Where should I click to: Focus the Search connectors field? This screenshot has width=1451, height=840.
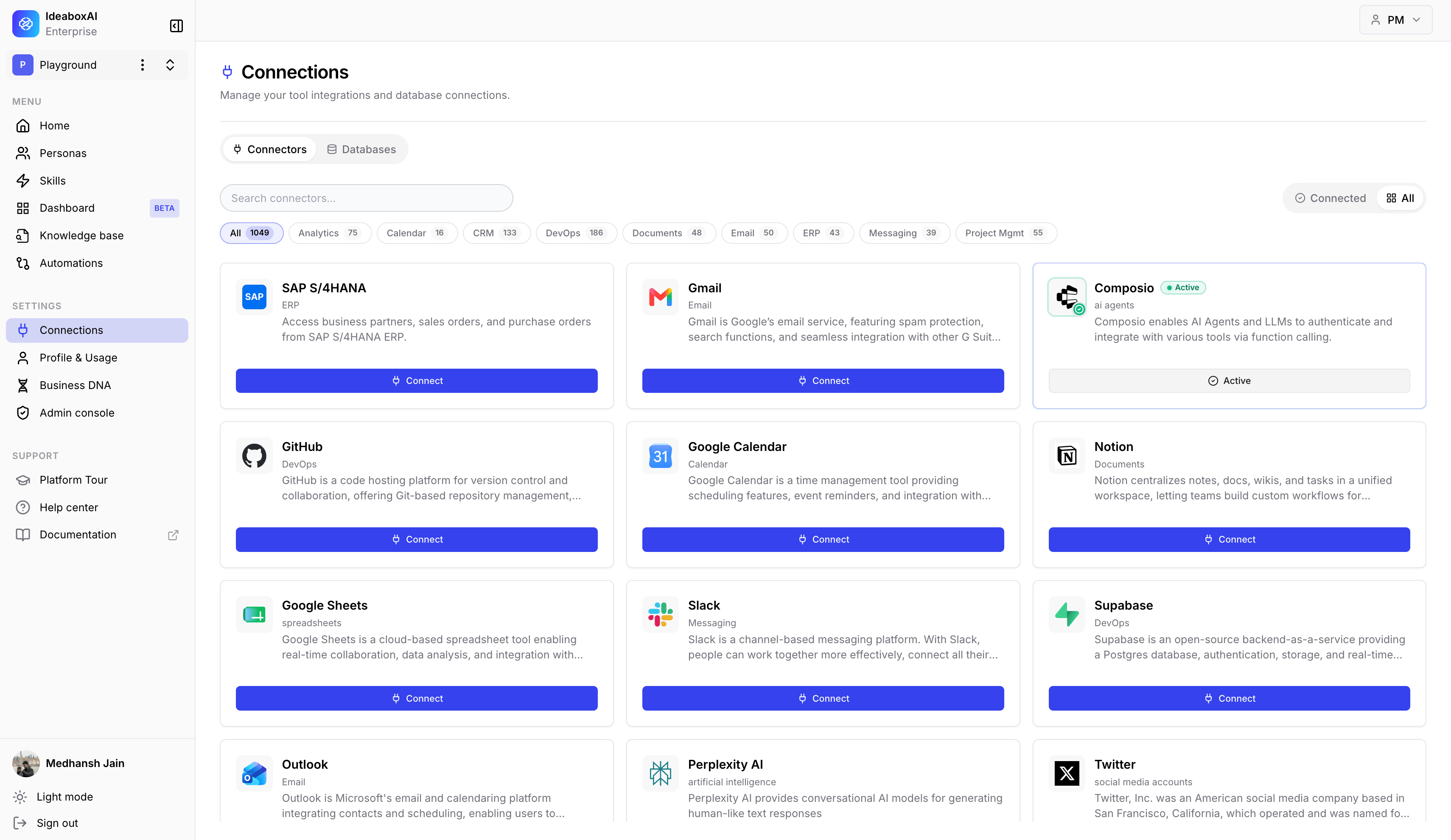366,198
